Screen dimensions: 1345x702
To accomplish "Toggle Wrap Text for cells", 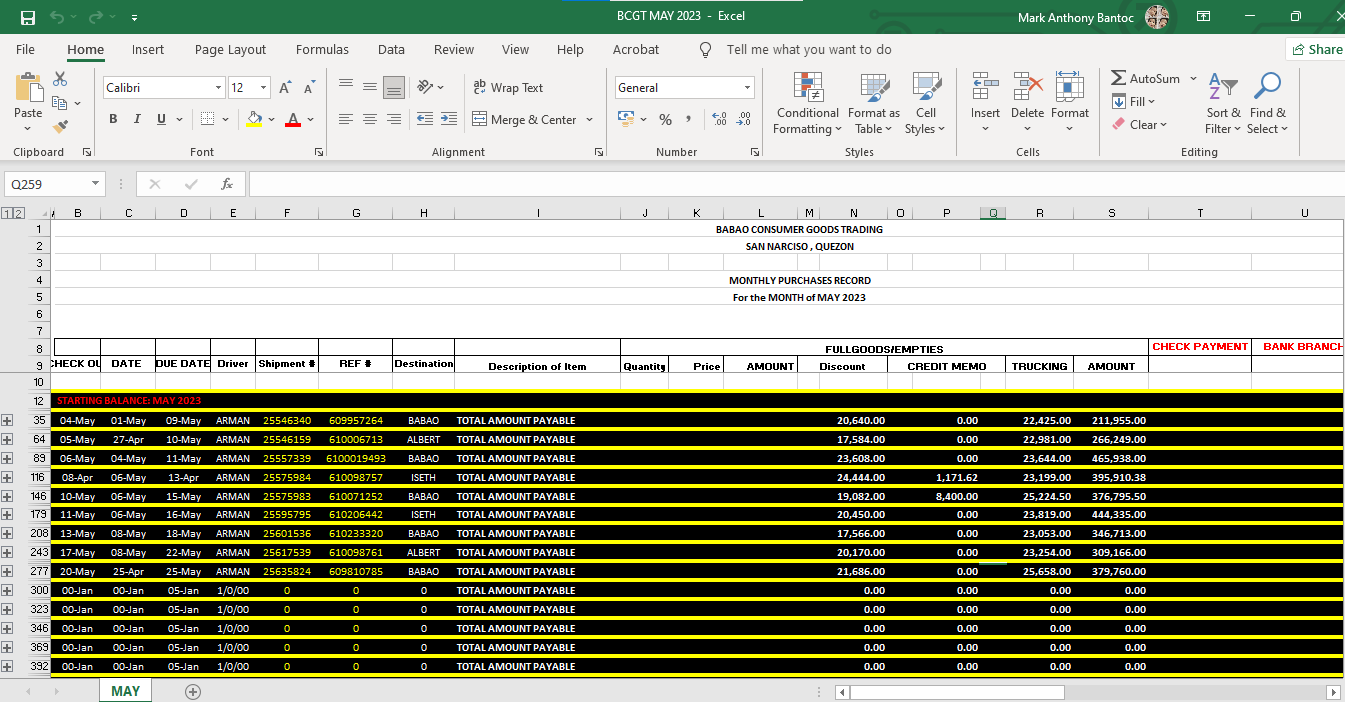I will [508, 88].
